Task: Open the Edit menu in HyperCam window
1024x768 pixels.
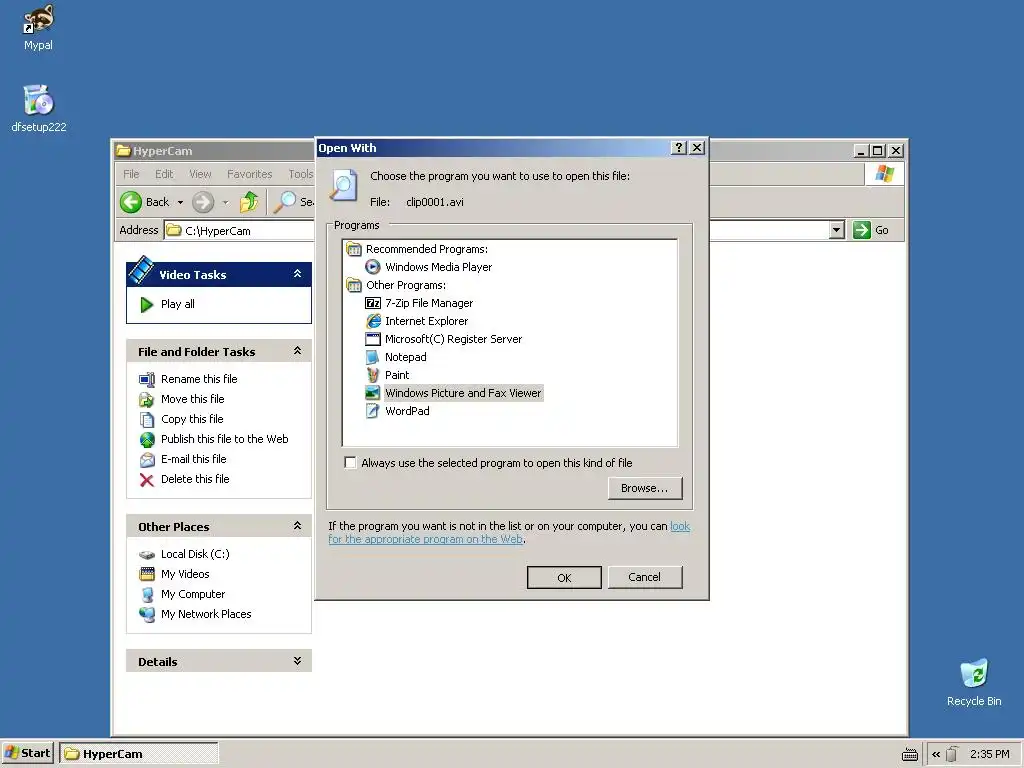Action: point(164,174)
